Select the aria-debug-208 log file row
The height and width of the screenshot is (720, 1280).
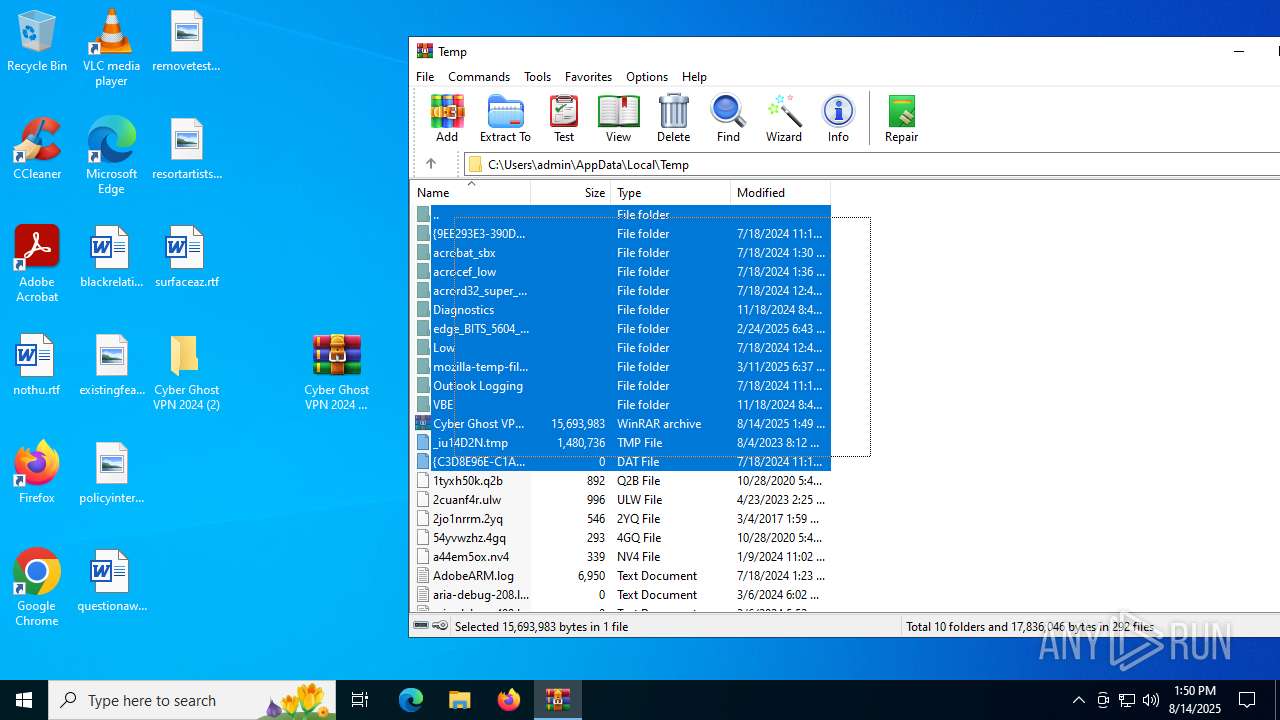click(x=621, y=595)
